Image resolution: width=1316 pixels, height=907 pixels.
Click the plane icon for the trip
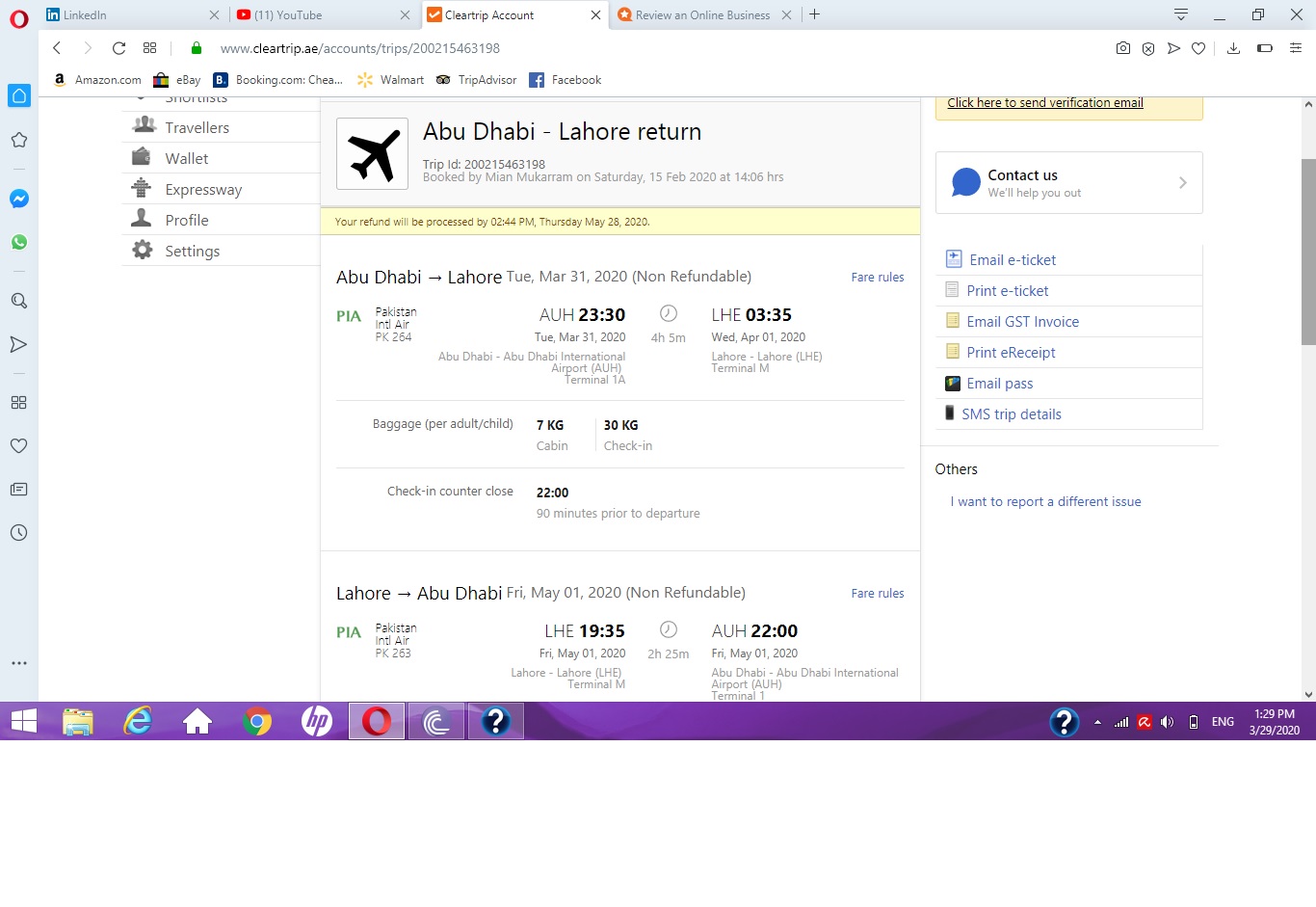tap(372, 153)
